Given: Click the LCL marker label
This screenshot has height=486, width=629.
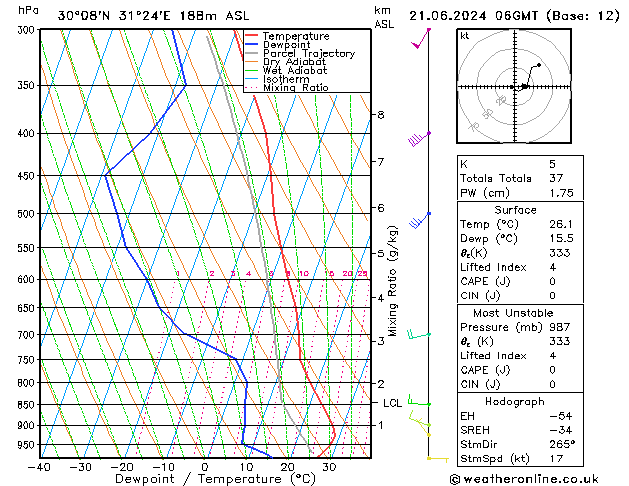Looking at the screenshot, I should tap(392, 403).
